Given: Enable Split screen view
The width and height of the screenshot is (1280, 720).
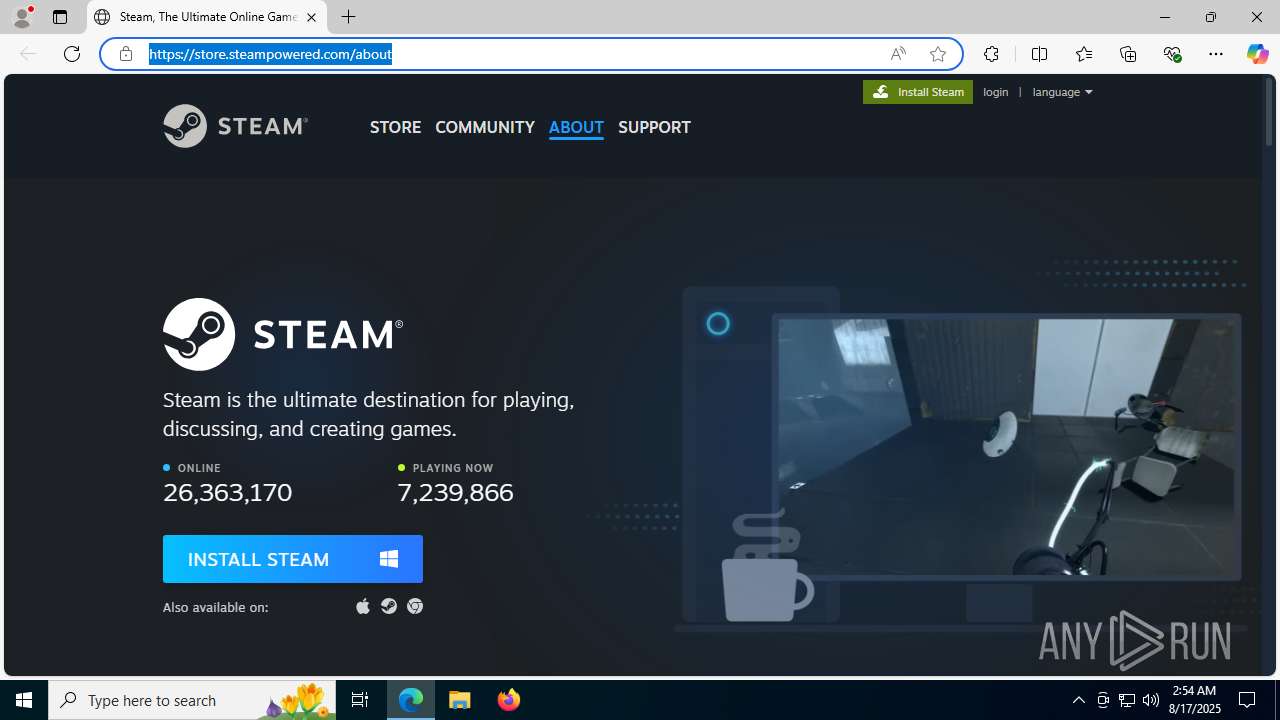Looking at the screenshot, I should pos(1039,54).
